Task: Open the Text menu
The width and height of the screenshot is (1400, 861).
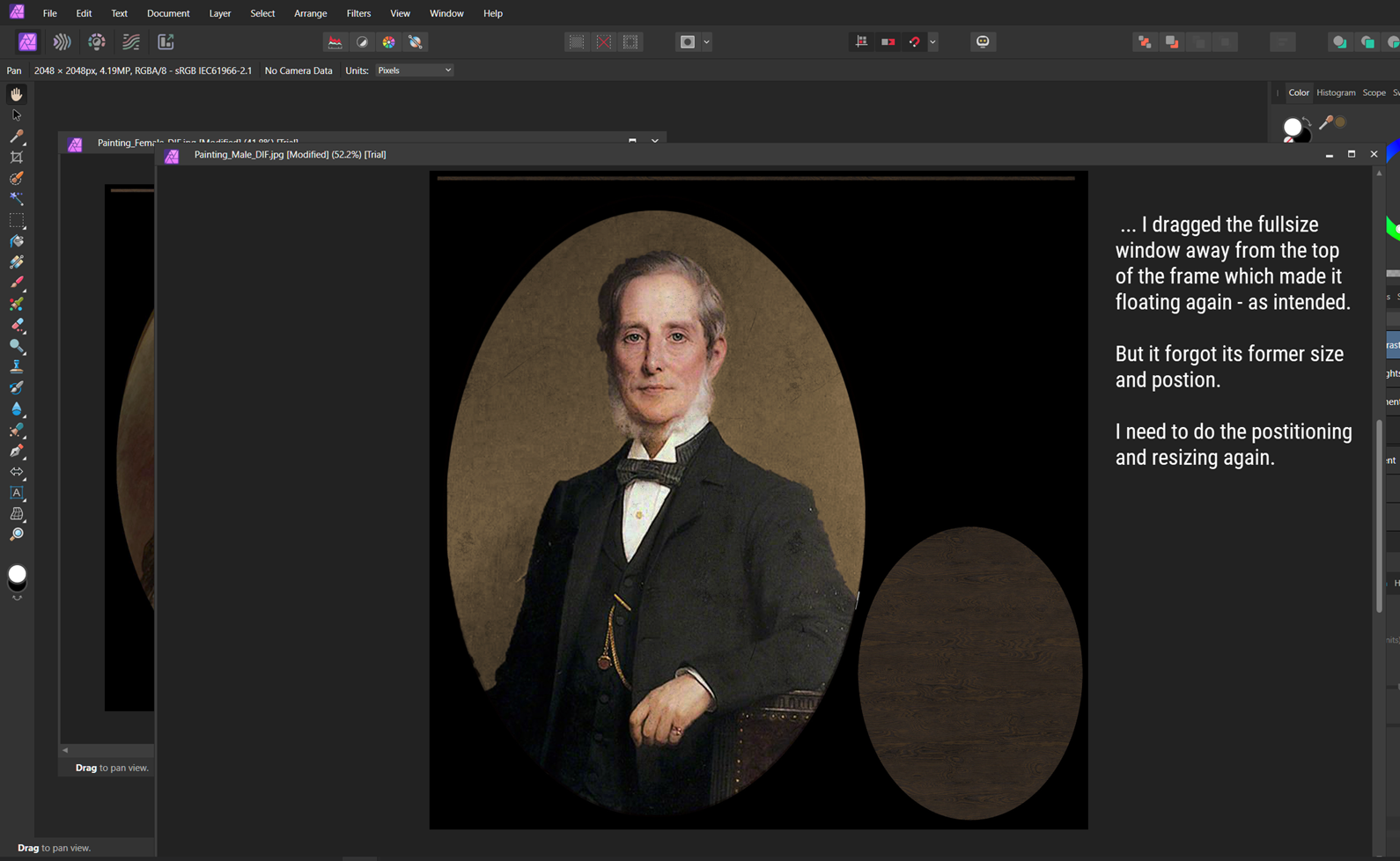Action: [119, 13]
